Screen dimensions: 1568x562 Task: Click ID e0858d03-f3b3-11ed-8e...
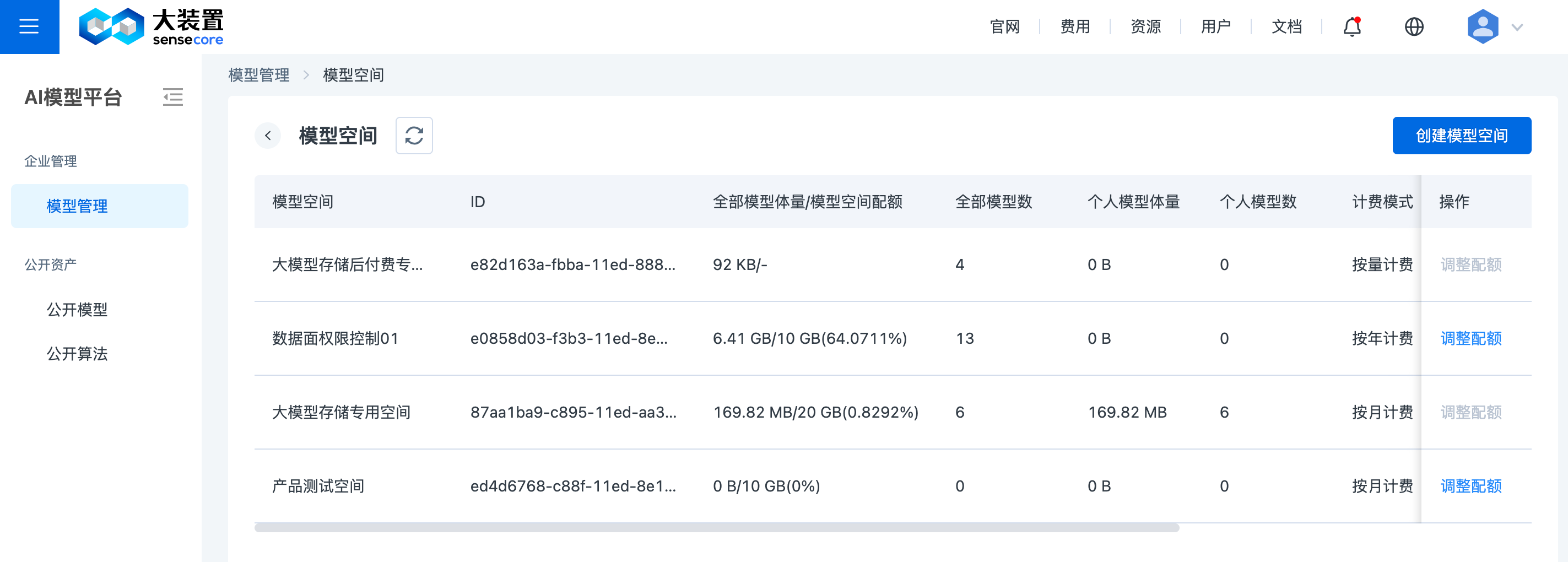(x=569, y=338)
